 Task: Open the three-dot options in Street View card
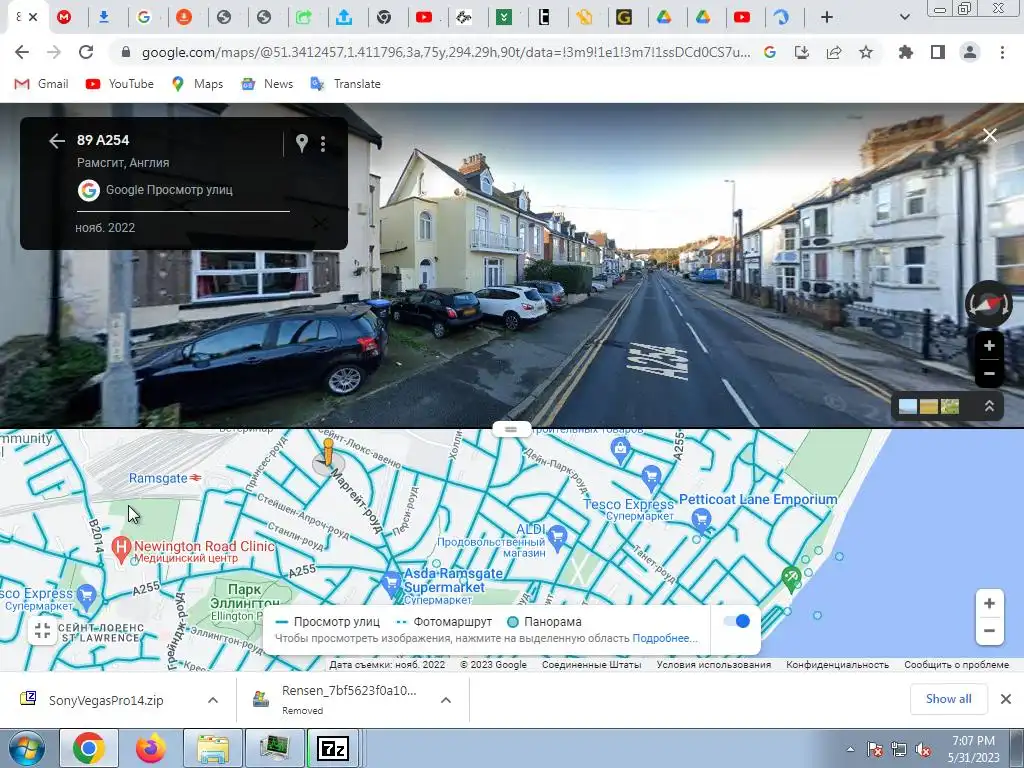point(323,143)
